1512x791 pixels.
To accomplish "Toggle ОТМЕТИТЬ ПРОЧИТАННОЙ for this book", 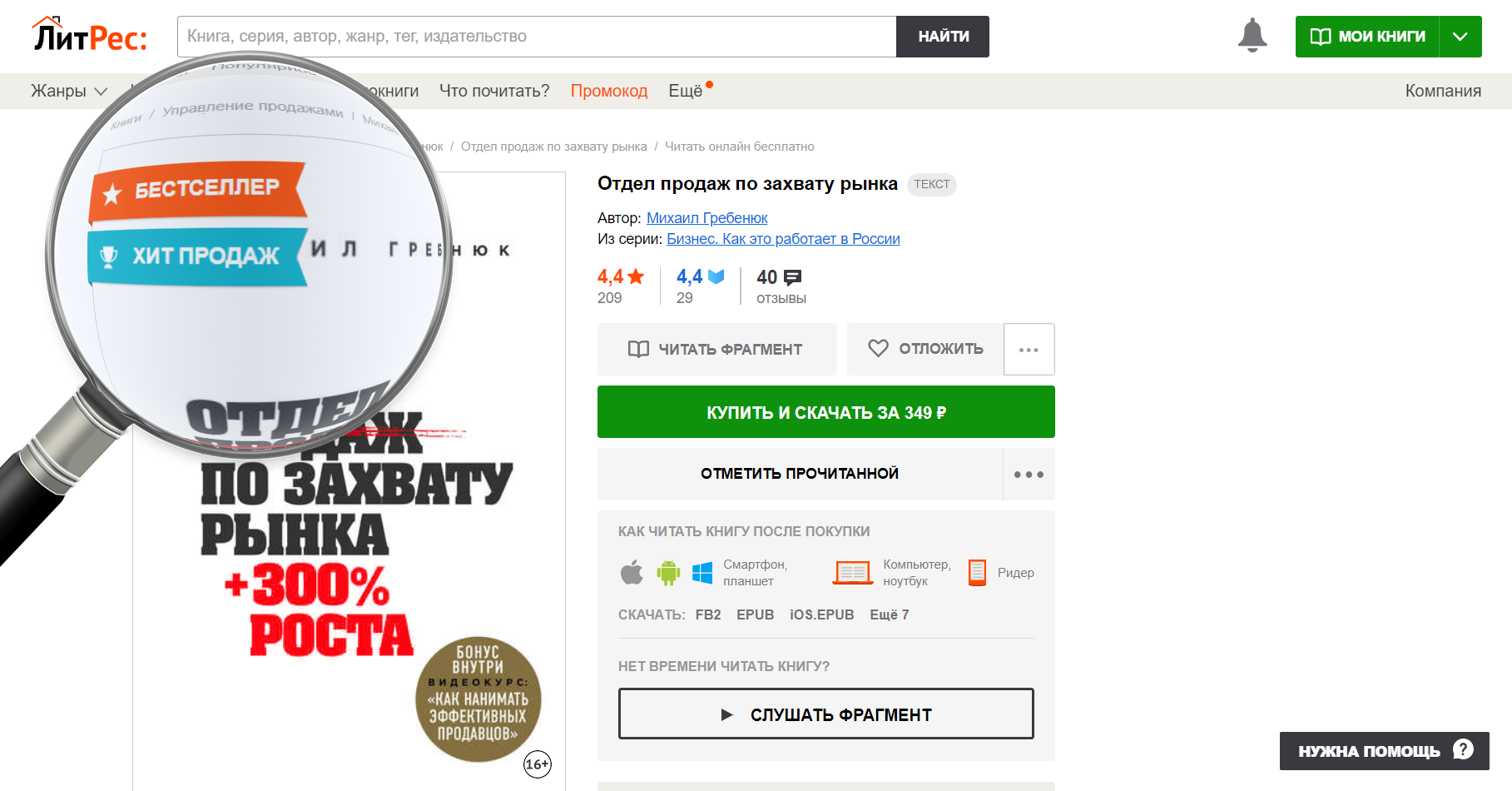I will pos(800,474).
